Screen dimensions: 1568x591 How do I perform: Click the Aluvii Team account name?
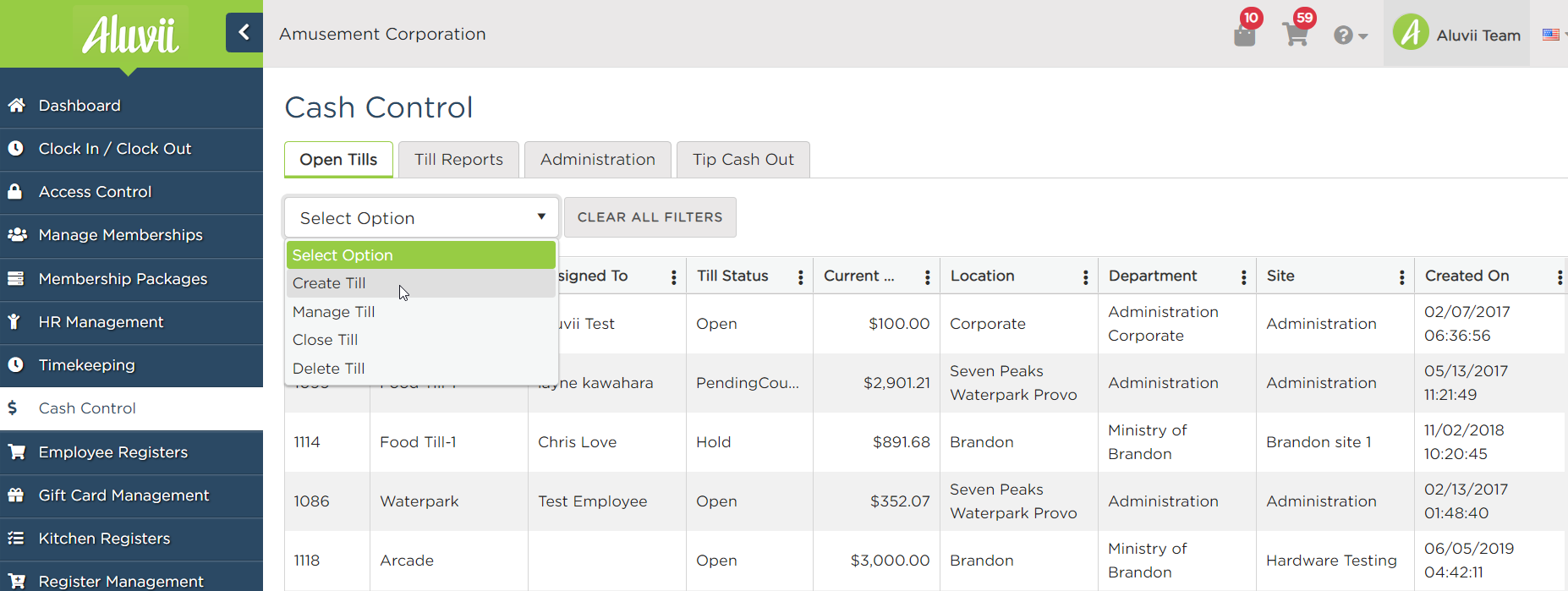1478,36
